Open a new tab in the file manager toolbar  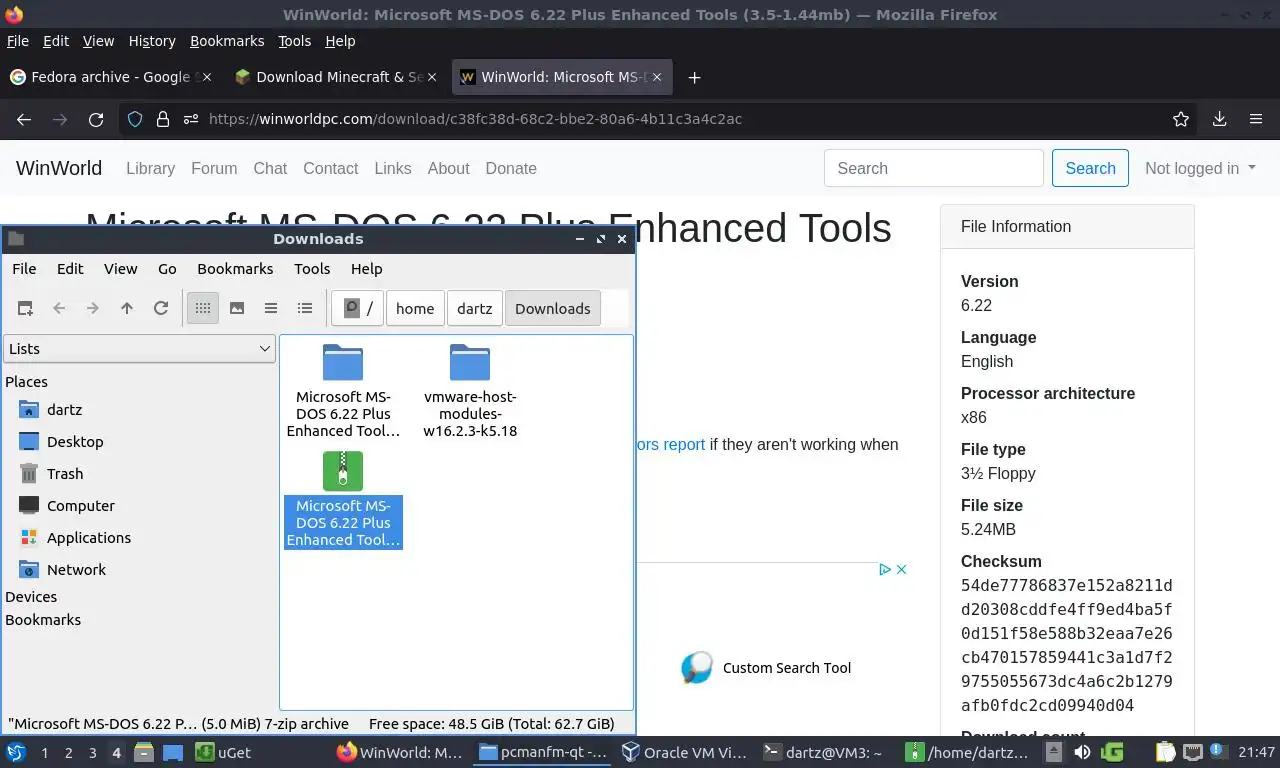click(25, 308)
